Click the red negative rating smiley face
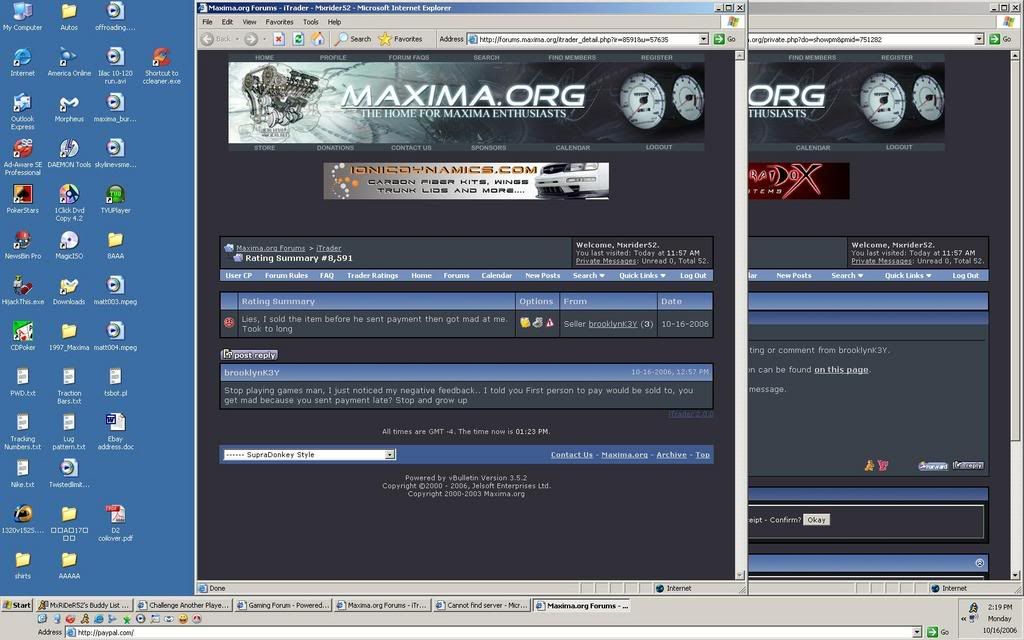Screen dimensions: 1024x640 pyautogui.click(x=229, y=323)
